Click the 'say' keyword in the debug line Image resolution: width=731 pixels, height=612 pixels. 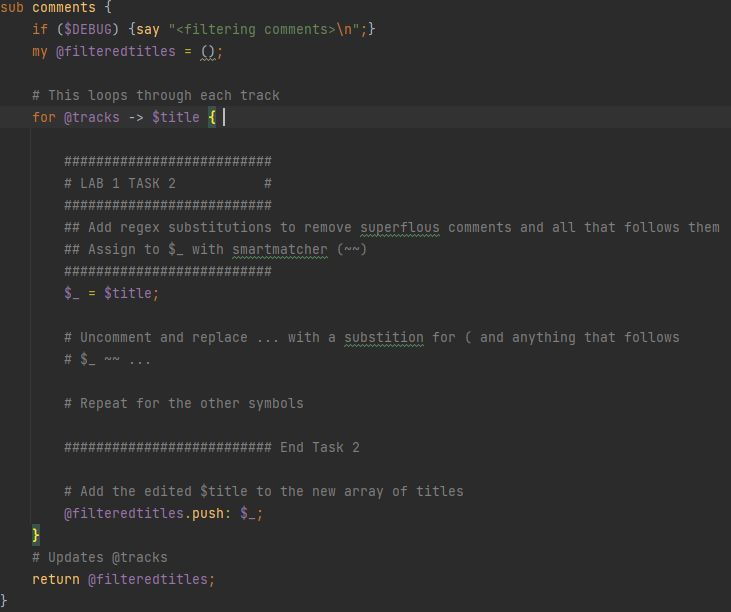[x=148, y=29]
